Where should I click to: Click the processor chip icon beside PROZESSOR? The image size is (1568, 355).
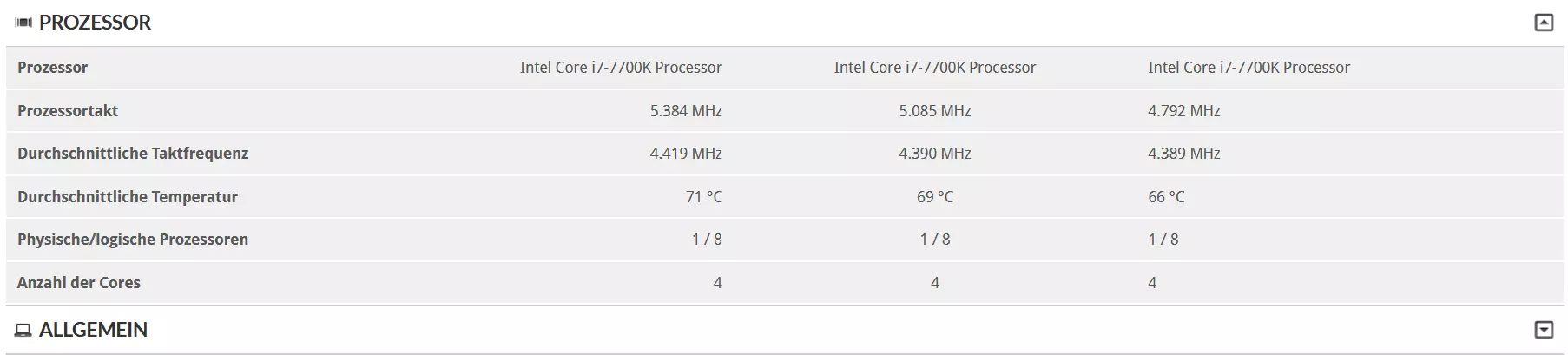(23, 23)
